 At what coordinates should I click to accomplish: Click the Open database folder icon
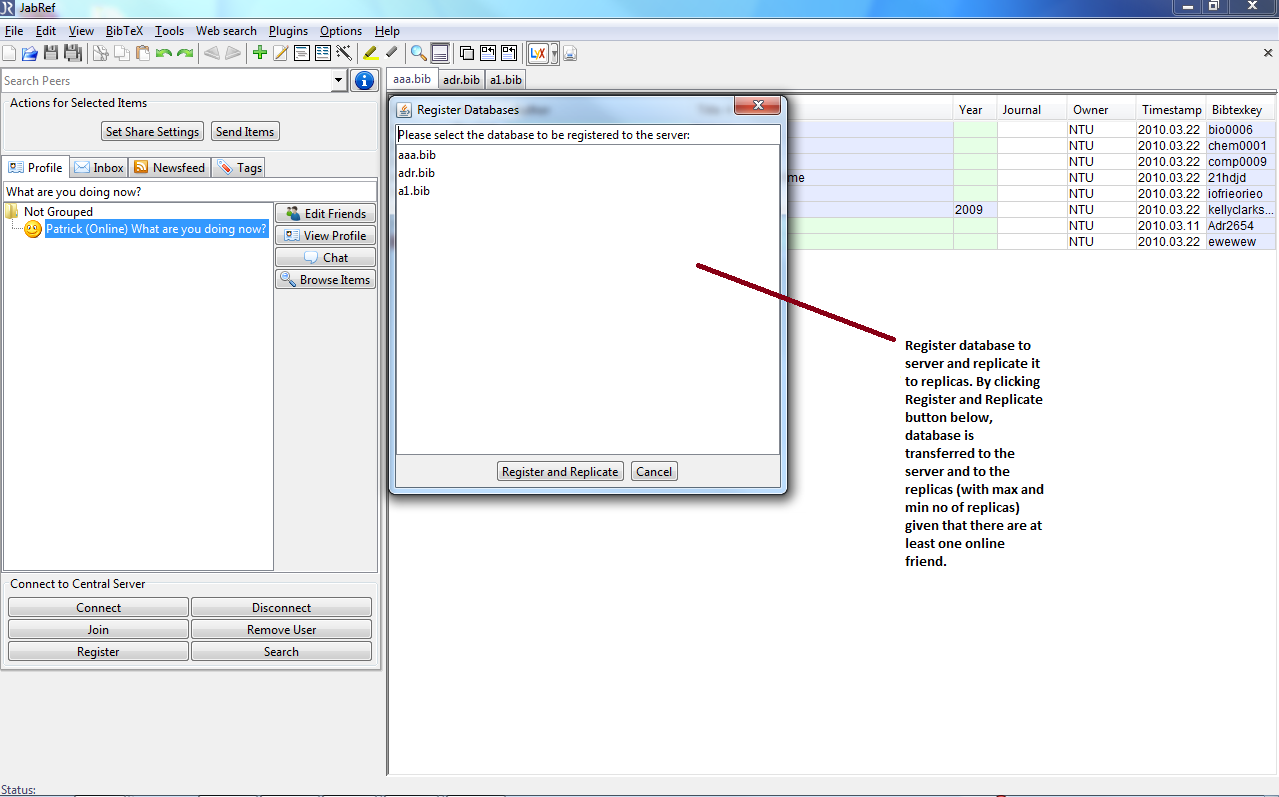(x=30, y=53)
